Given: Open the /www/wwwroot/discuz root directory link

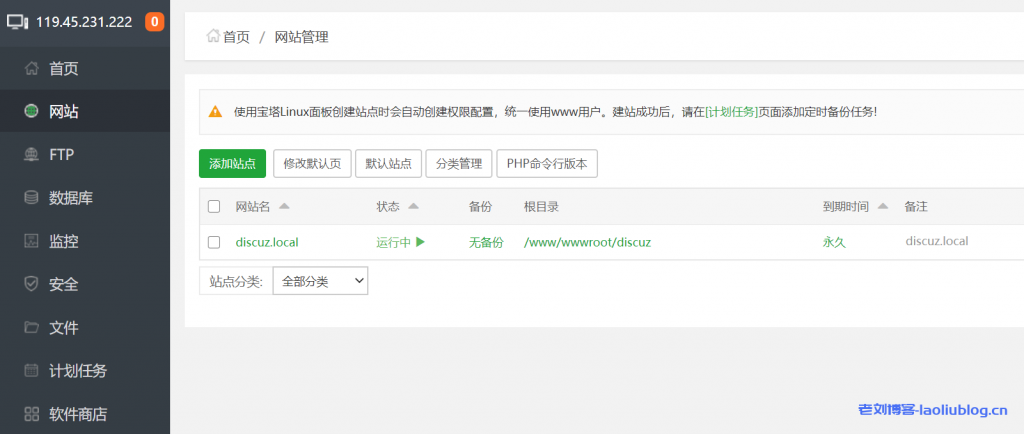Looking at the screenshot, I should tap(587, 242).
